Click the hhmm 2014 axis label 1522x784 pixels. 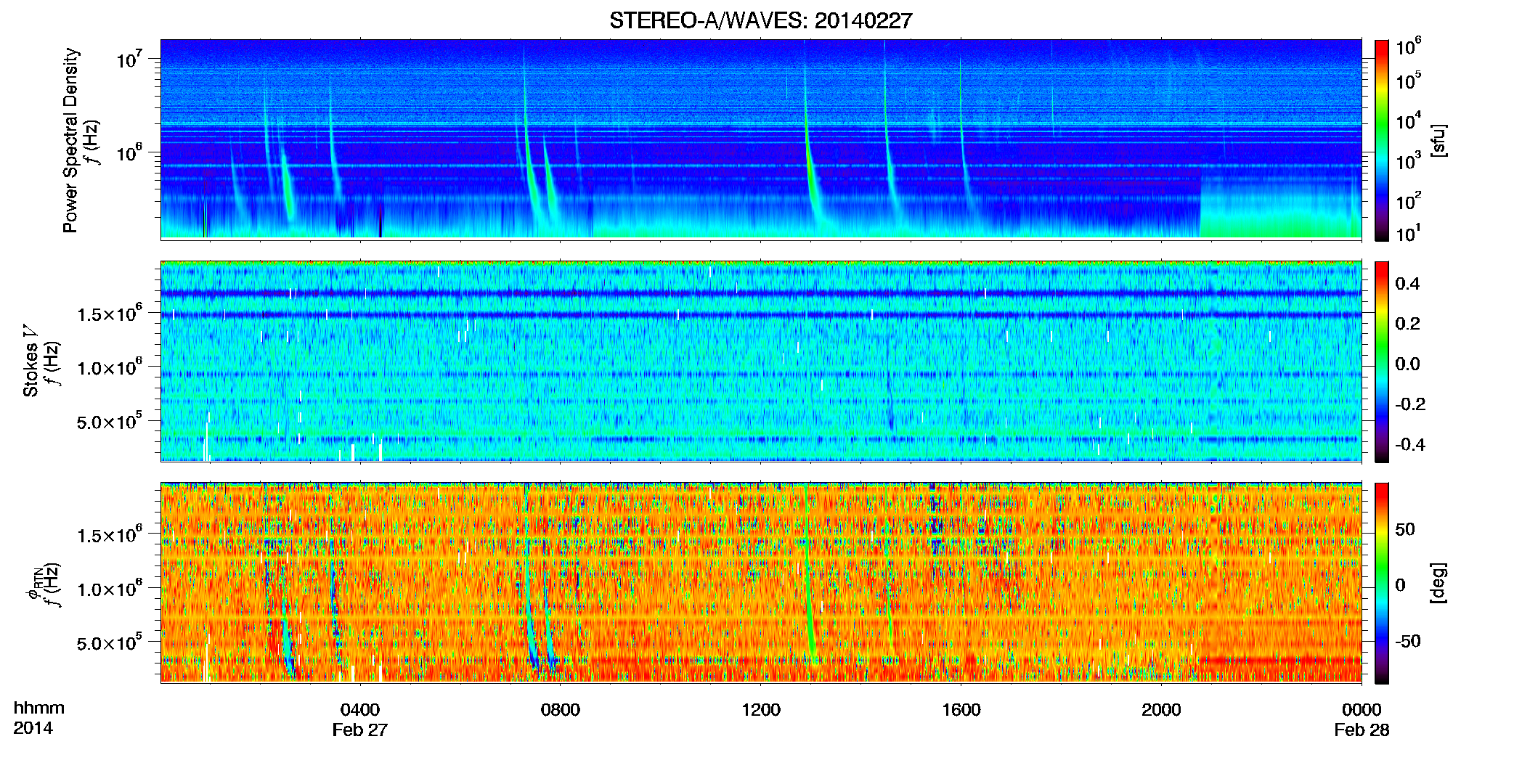(38, 718)
